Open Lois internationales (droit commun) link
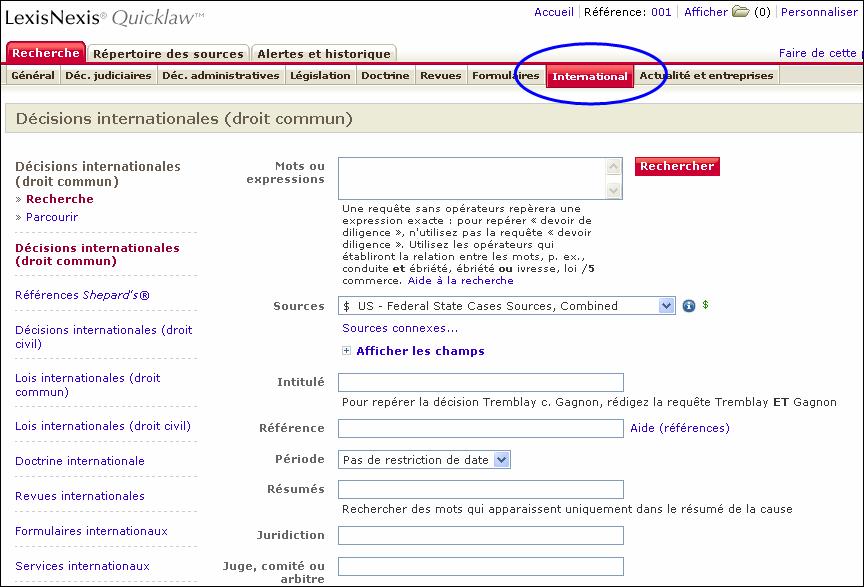This screenshot has height=587, width=864. click(x=88, y=385)
